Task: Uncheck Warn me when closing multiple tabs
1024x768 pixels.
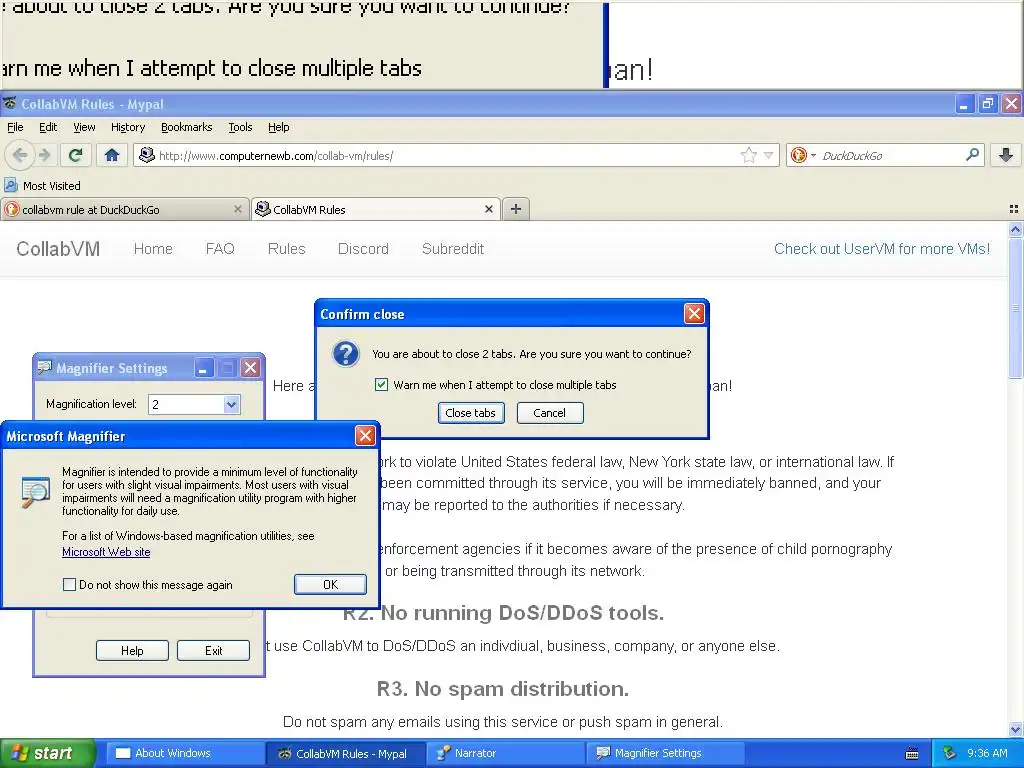Action: coord(381,385)
